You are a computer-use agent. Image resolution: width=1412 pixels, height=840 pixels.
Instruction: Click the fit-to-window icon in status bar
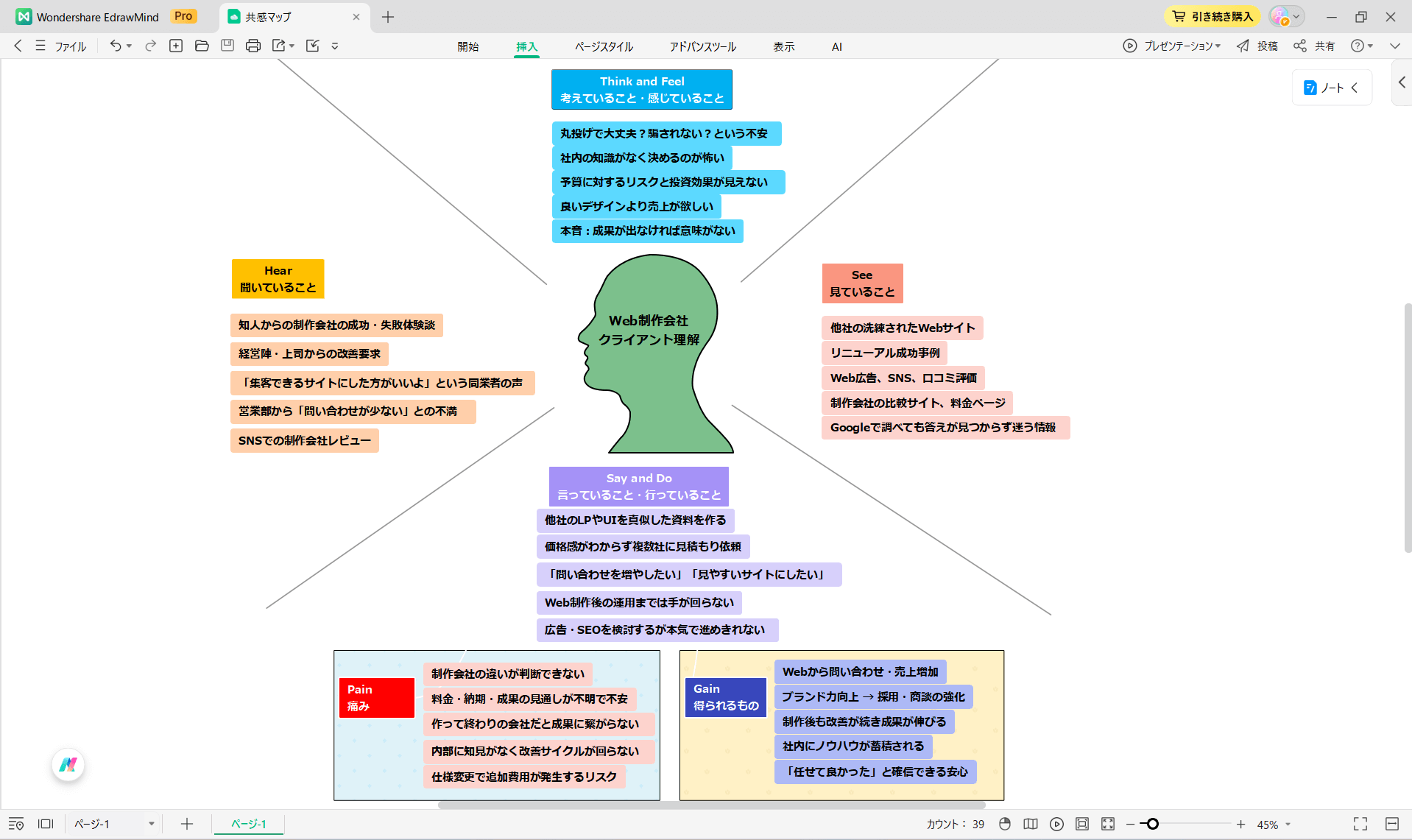tap(1081, 824)
